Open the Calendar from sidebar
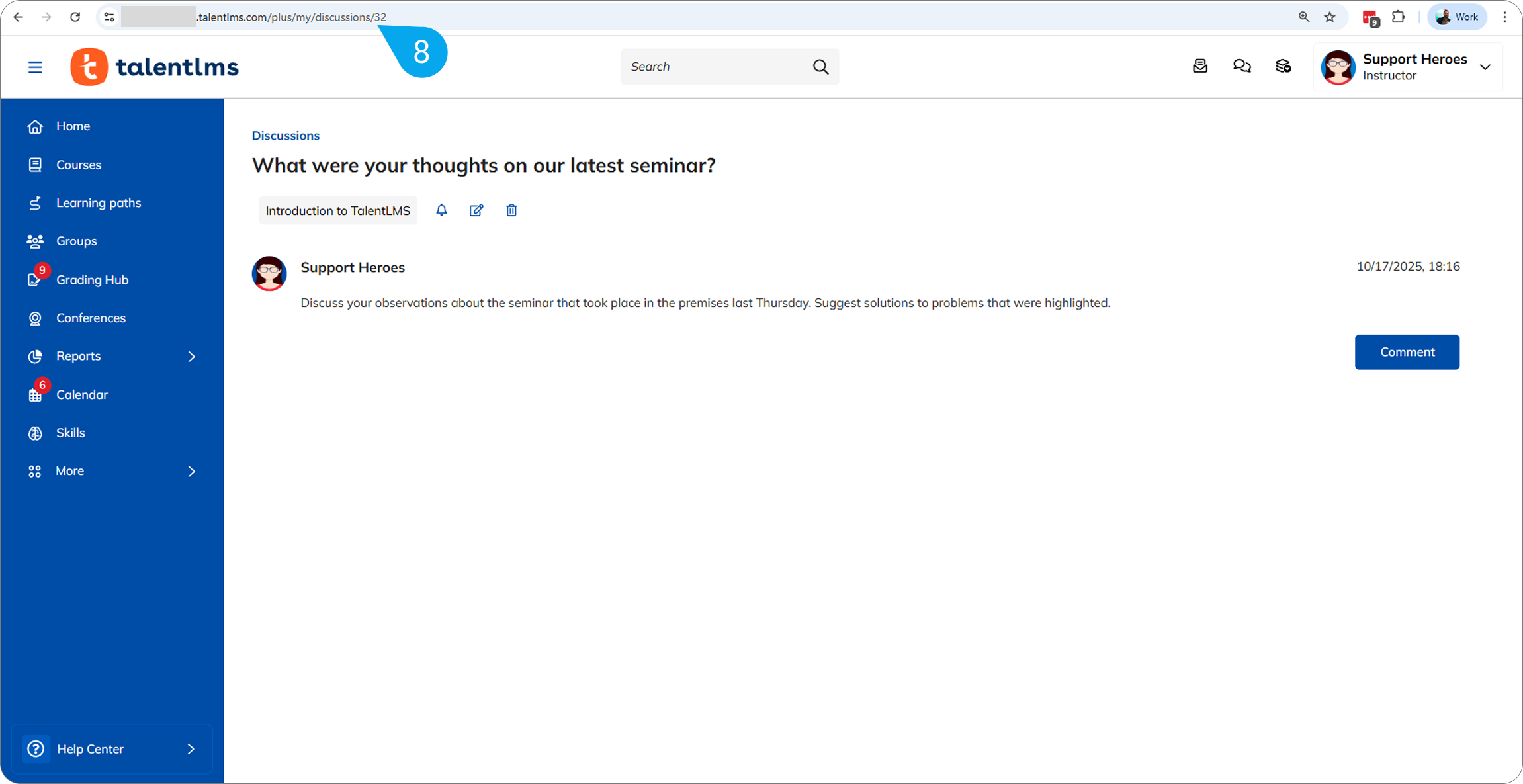This screenshot has height=784, width=1523. pyautogui.click(x=81, y=394)
